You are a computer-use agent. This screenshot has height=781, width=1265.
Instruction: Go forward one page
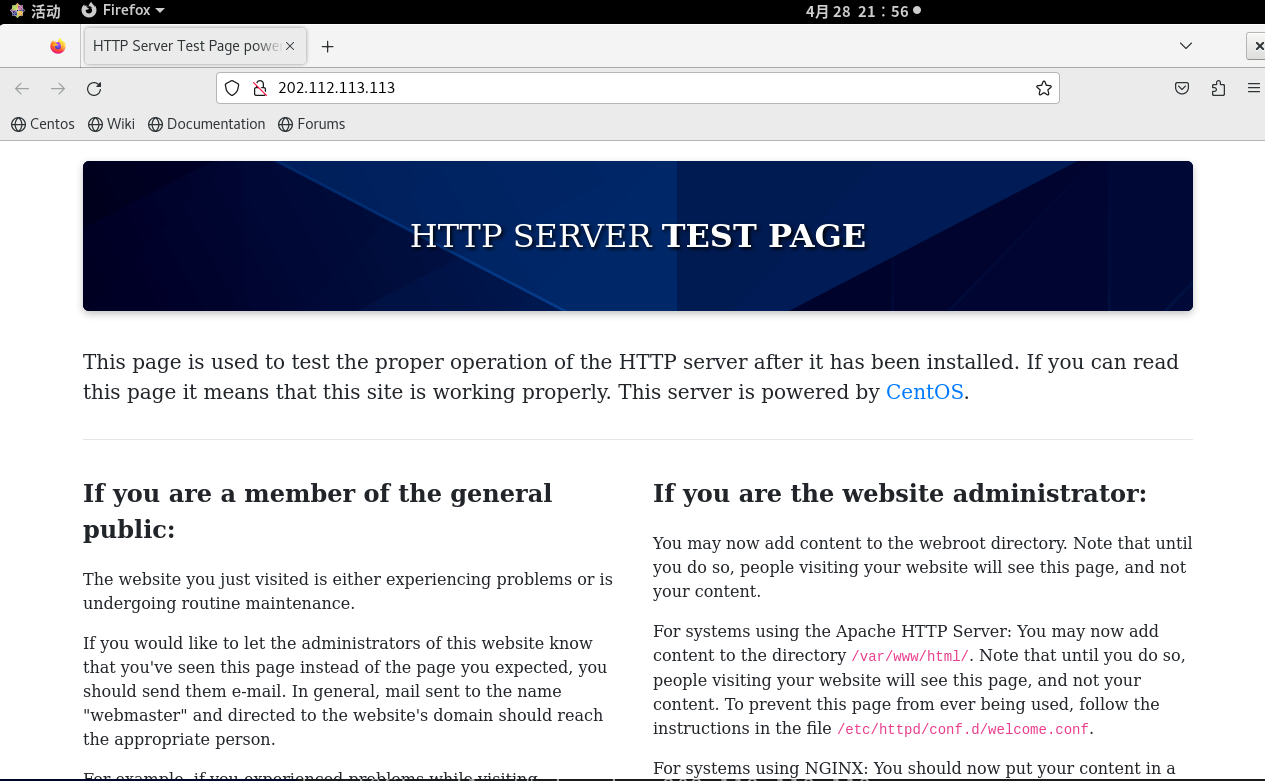pyautogui.click(x=58, y=88)
